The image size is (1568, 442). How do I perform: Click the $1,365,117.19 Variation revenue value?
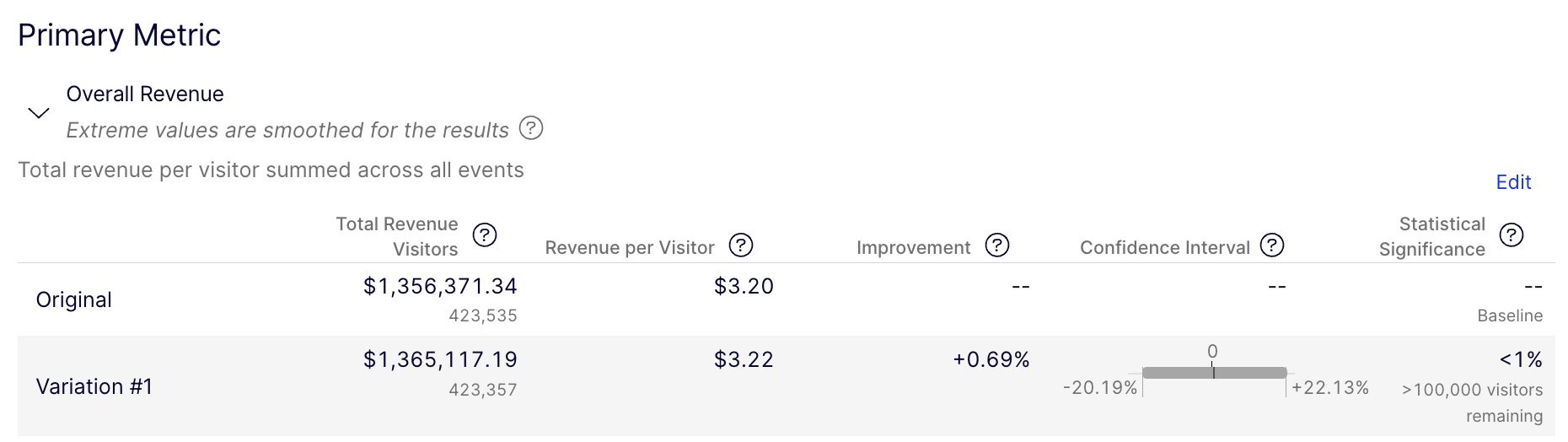pyautogui.click(x=440, y=360)
